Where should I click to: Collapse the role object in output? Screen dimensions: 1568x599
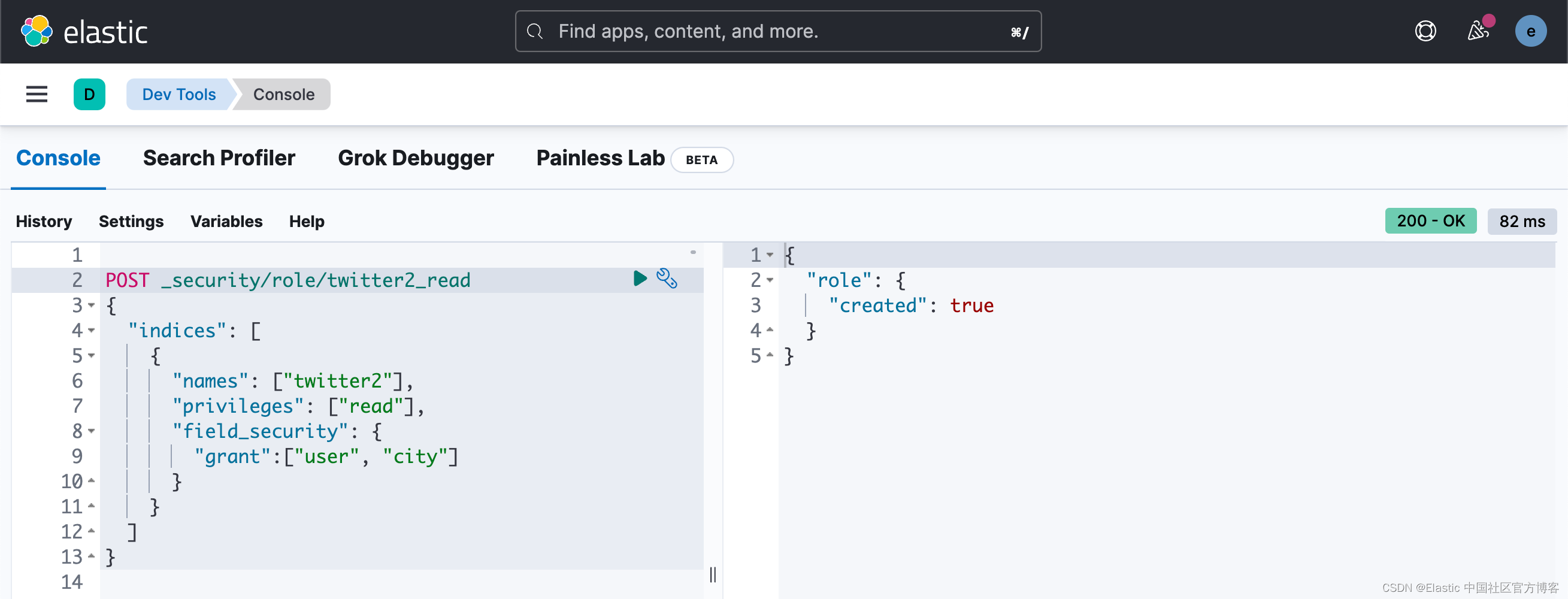click(x=770, y=280)
